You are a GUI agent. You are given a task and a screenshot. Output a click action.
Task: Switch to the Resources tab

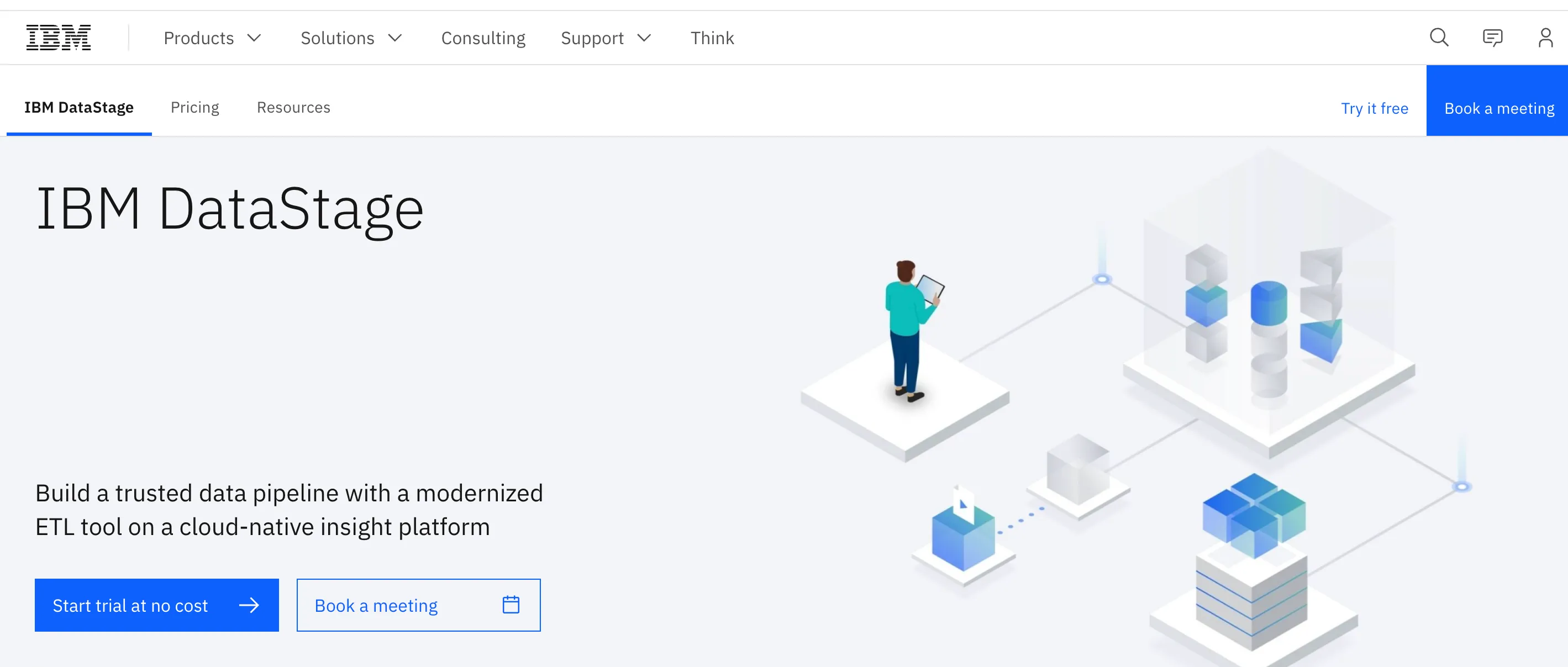pyautogui.click(x=293, y=107)
